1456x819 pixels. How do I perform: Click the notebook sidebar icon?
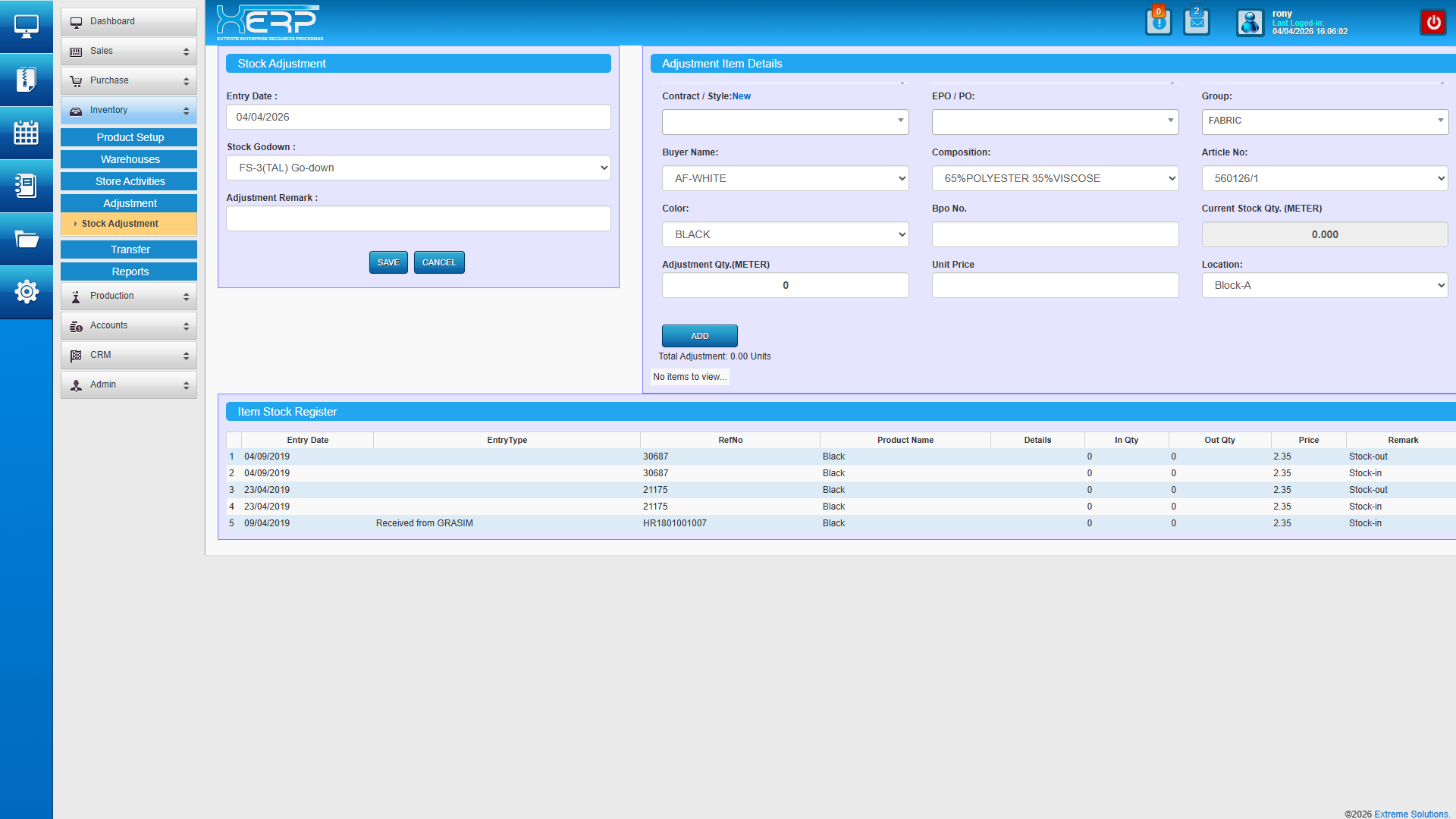click(x=26, y=186)
